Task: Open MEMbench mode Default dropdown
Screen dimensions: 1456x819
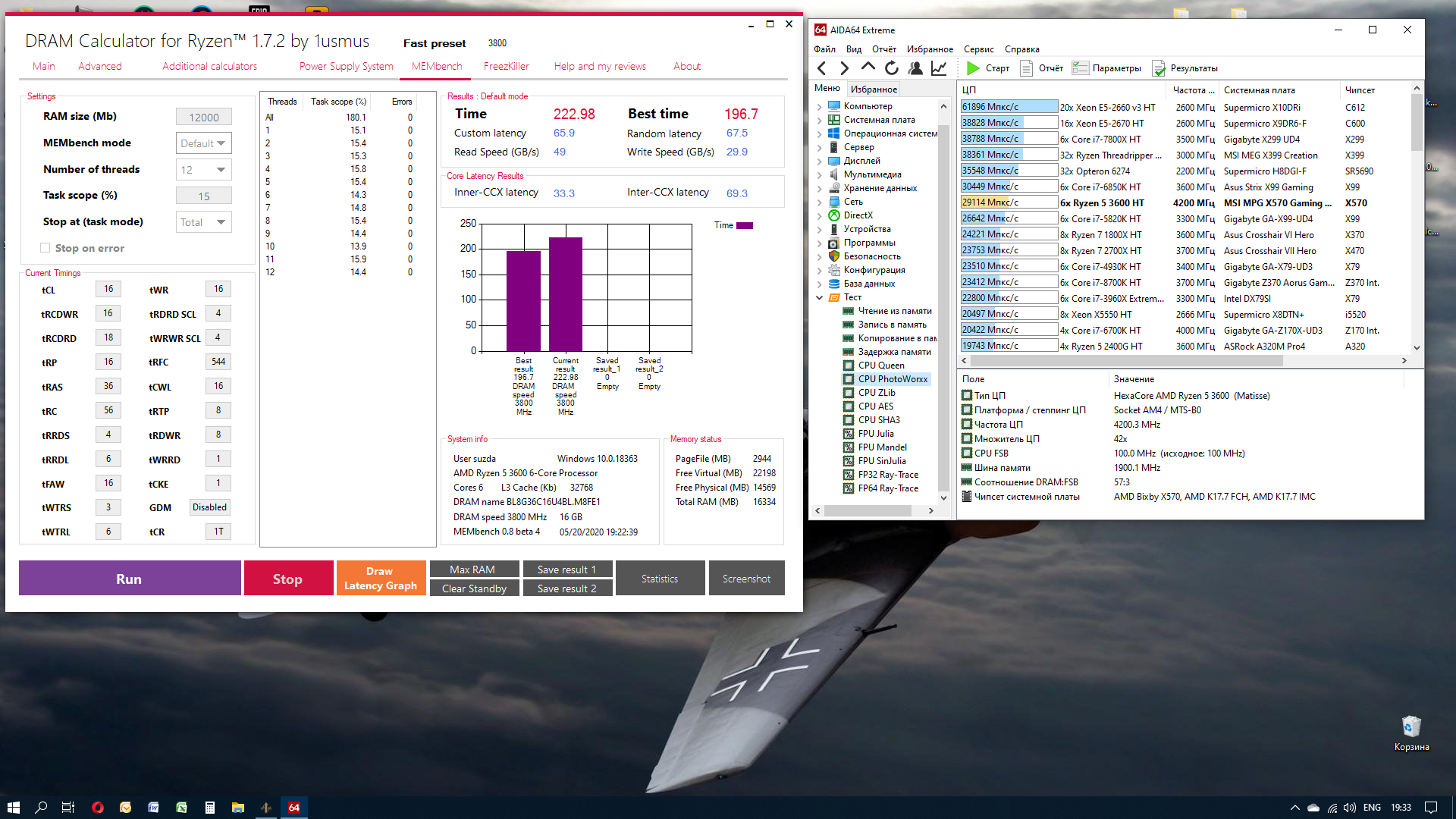Action: pyautogui.click(x=203, y=143)
